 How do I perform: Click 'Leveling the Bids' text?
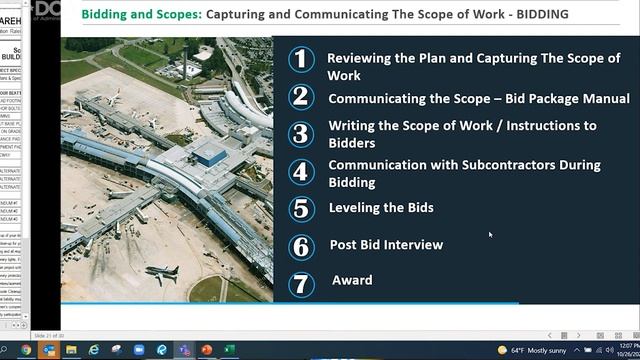click(x=381, y=208)
